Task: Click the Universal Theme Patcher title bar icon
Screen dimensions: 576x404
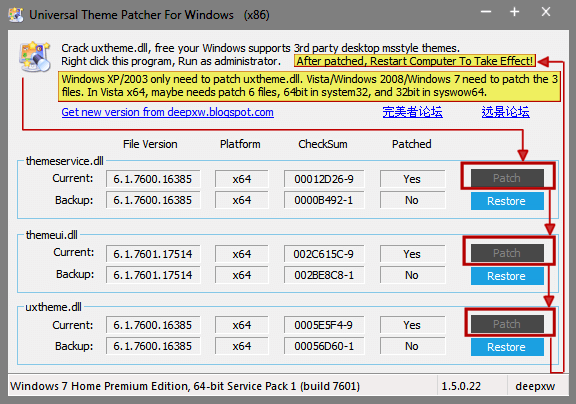Action: tap(16, 15)
